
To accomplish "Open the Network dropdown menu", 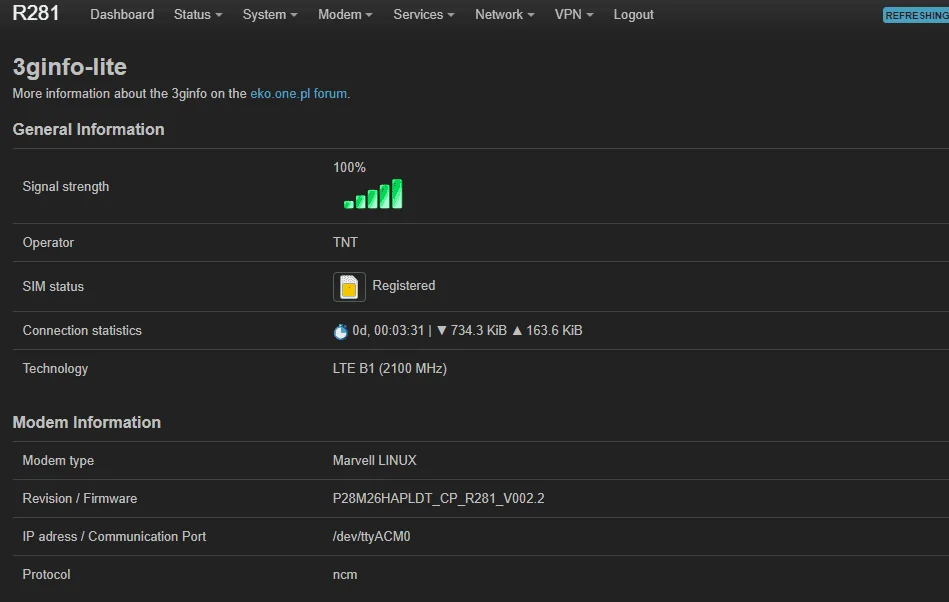I will [x=504, y=15].
